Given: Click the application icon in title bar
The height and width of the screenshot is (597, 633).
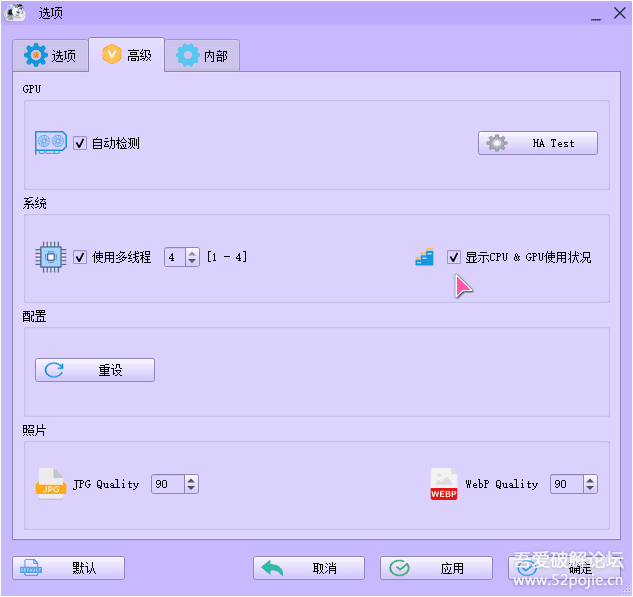Looking at the screenshot, I should click(x=16, y=13).
